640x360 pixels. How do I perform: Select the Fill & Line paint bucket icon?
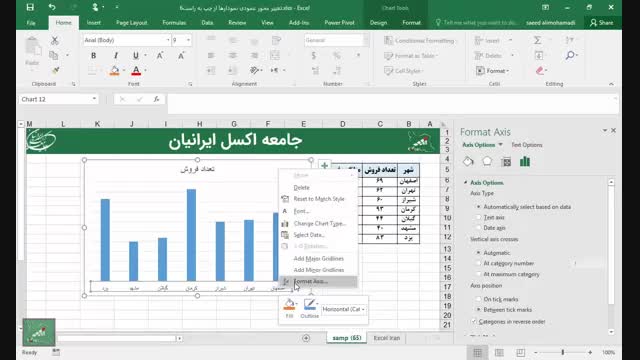coord(468,162)
